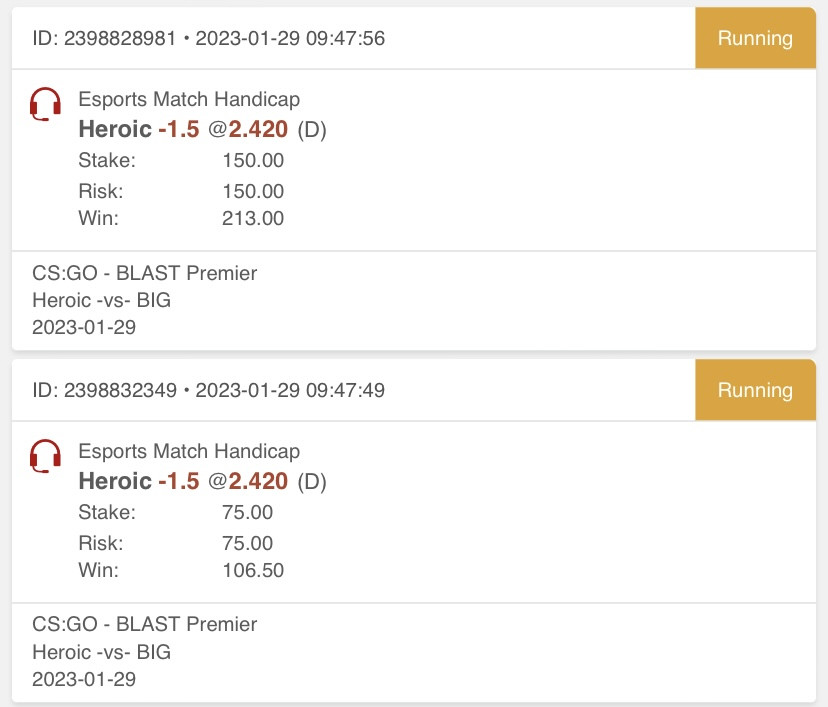Open CS:GO - BLAST Premier in second card

(145, 625)
